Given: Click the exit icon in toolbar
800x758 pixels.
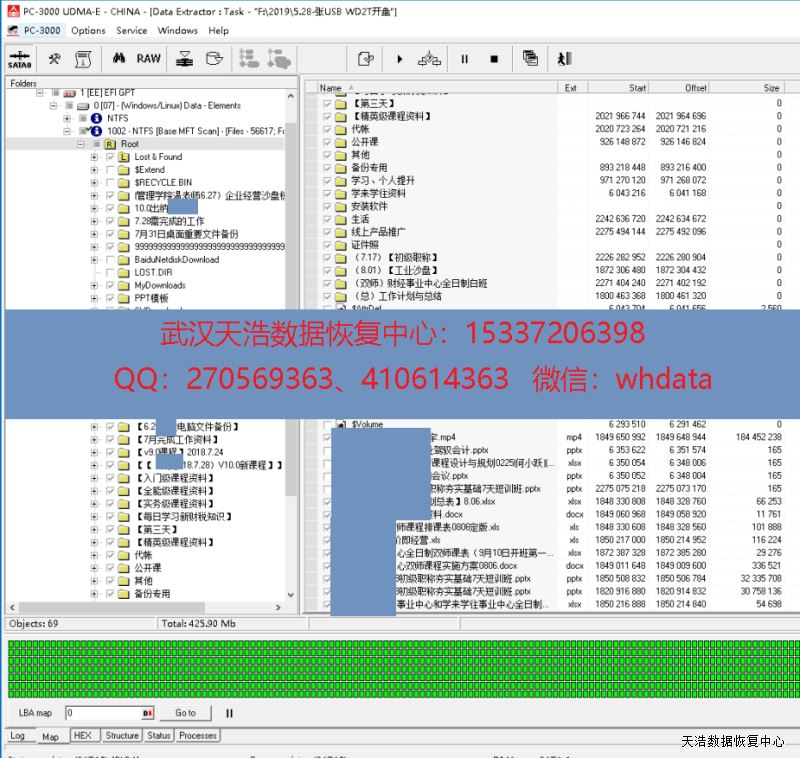Looking at the screenshot, I should pos(563,59).
